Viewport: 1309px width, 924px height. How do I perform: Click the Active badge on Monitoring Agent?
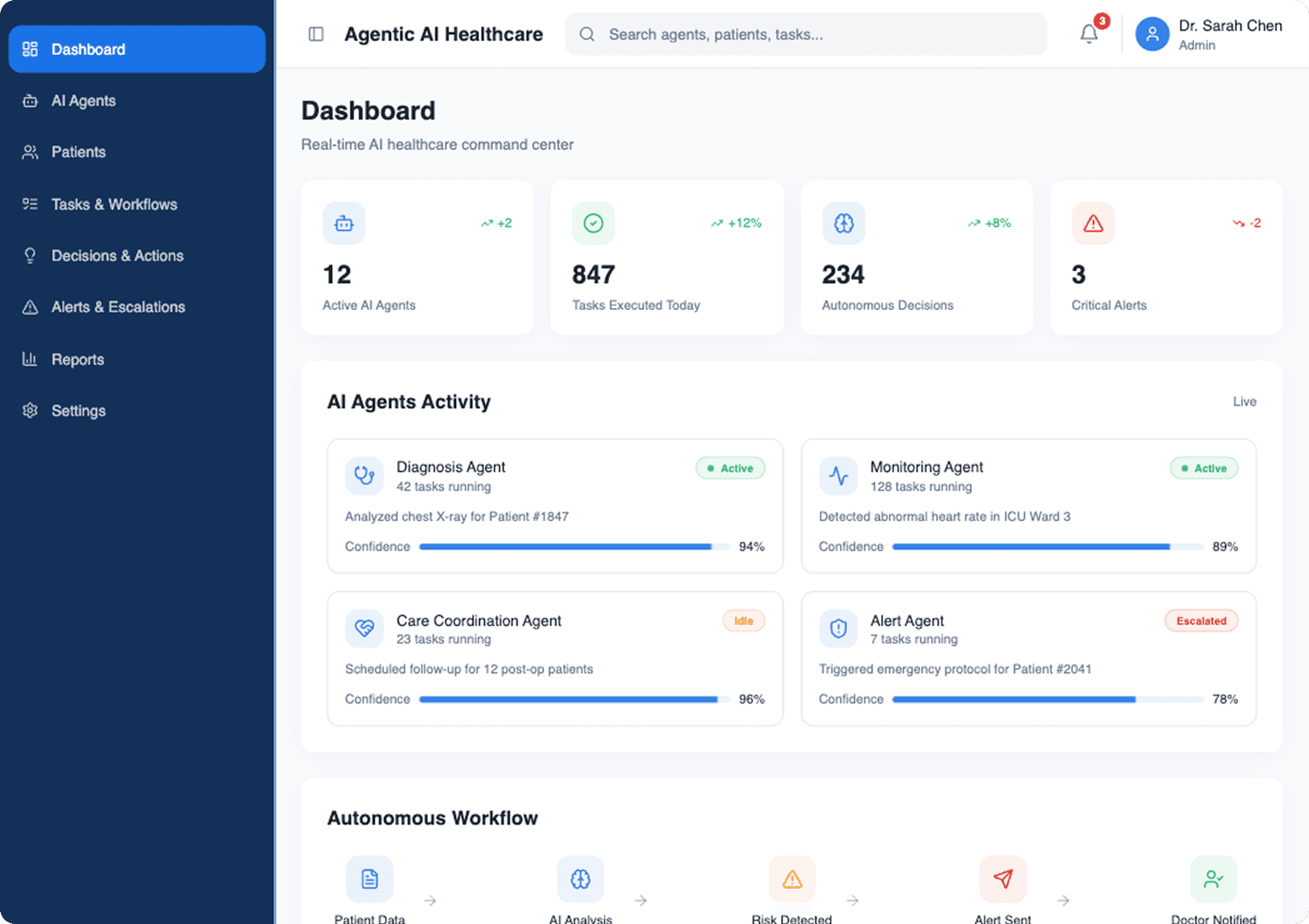pyautogui.click(x=1204, y=468)
